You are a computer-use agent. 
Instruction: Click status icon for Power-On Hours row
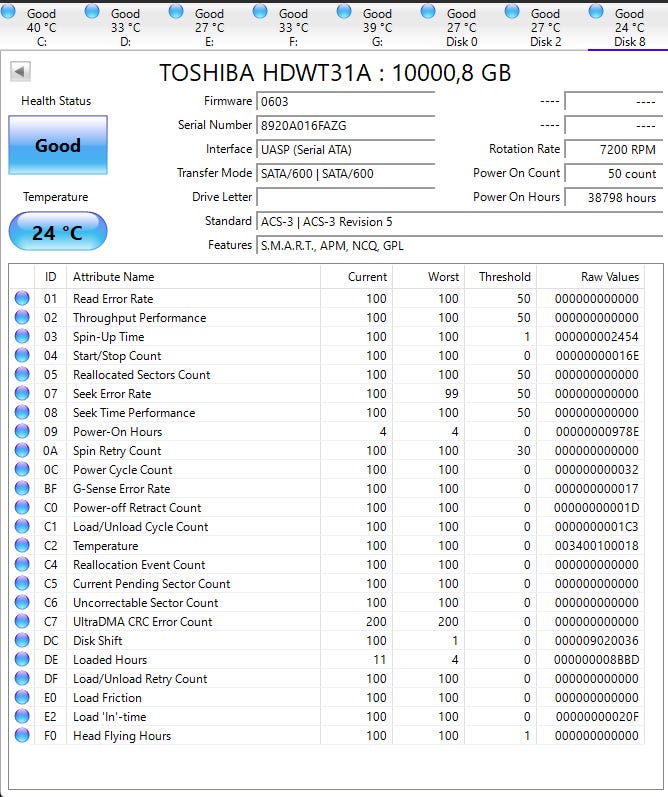22,431
